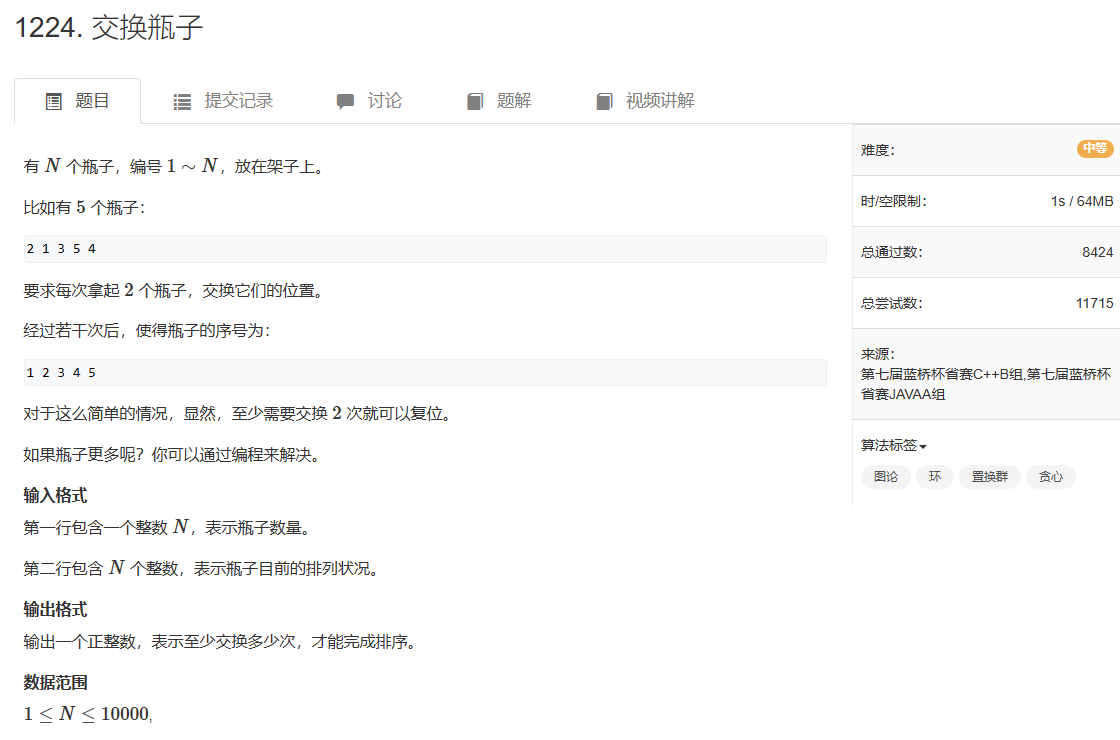The width and height of the screenshot is (1120, 740).
Task: Open the 视频讲解 tab
Action: [645, 101]
